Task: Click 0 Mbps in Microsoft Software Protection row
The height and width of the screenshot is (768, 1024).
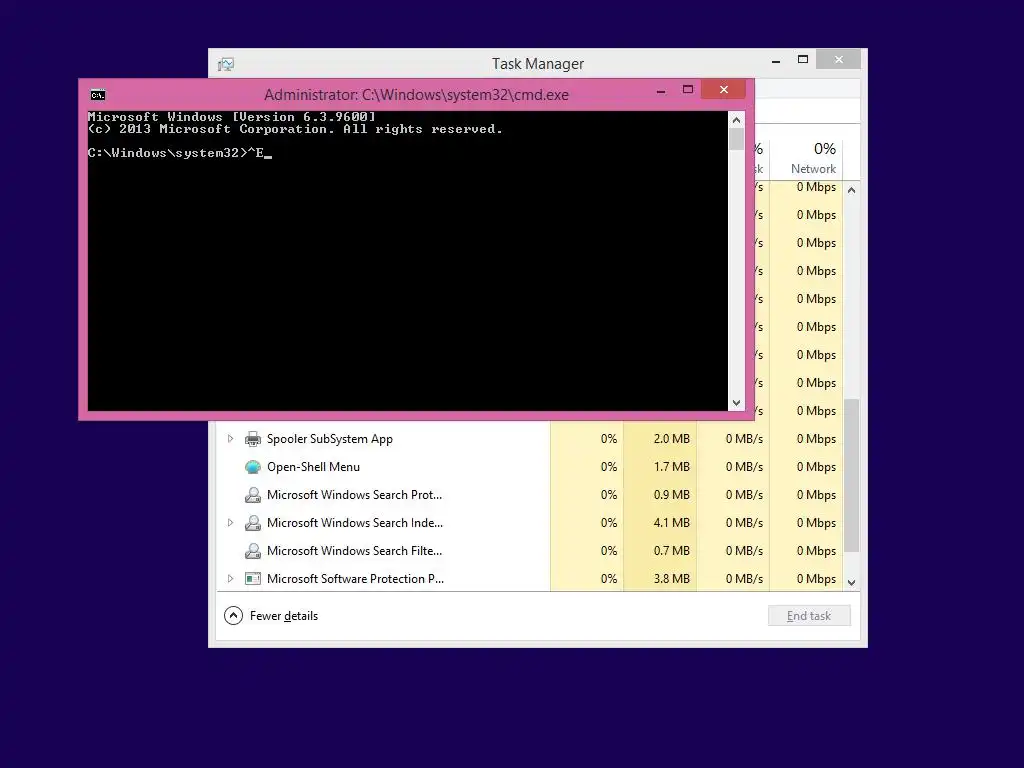Action: [816, 579]
